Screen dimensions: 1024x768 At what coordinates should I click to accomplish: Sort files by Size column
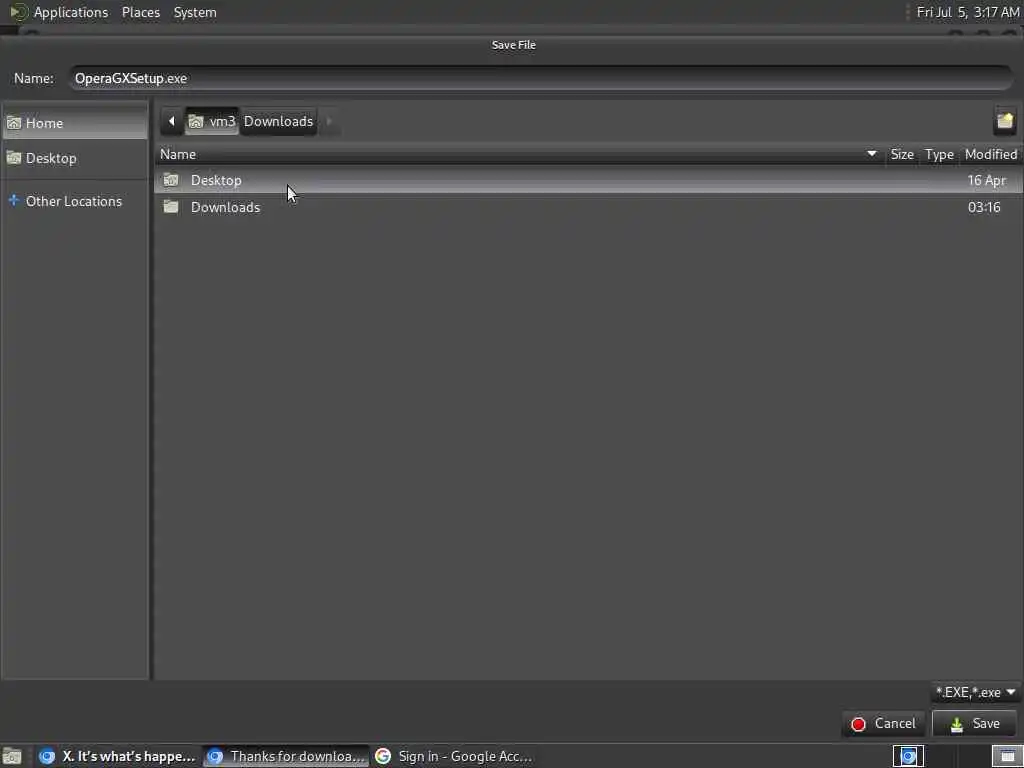coord(902,154)
